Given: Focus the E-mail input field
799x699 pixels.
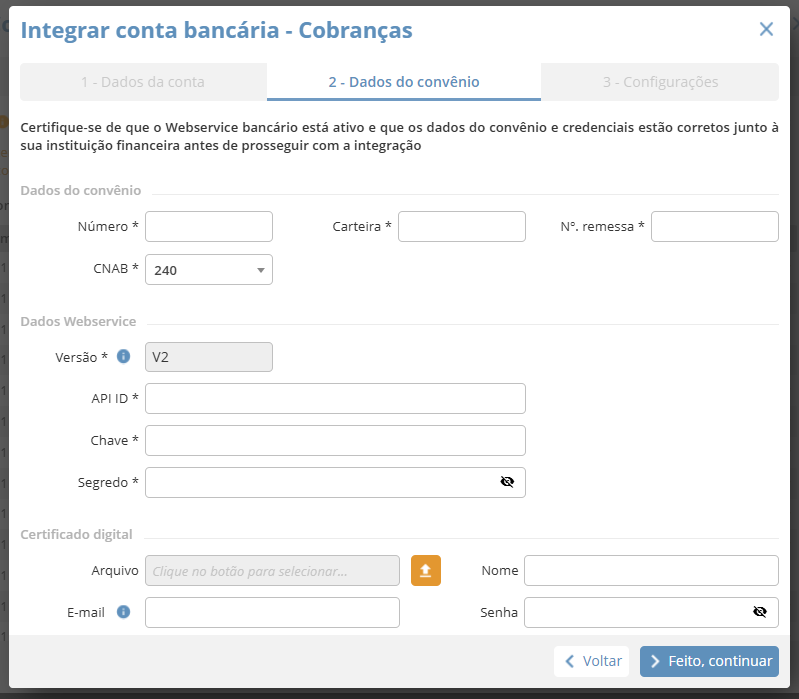Looking at the screenshot, I should [x=272, y=612].
